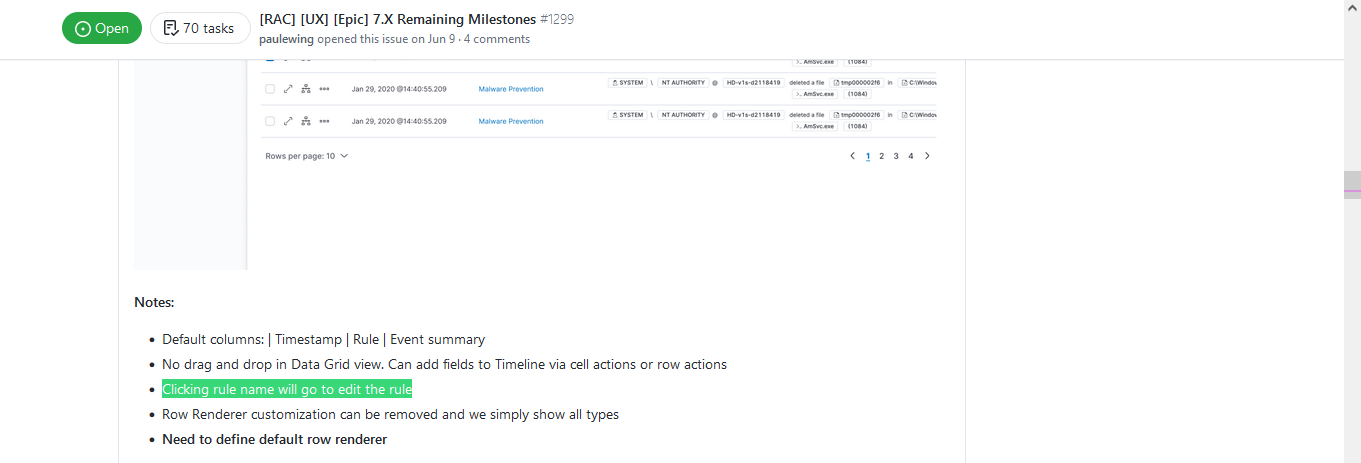Select page 1 in pagination

[868, 156]
